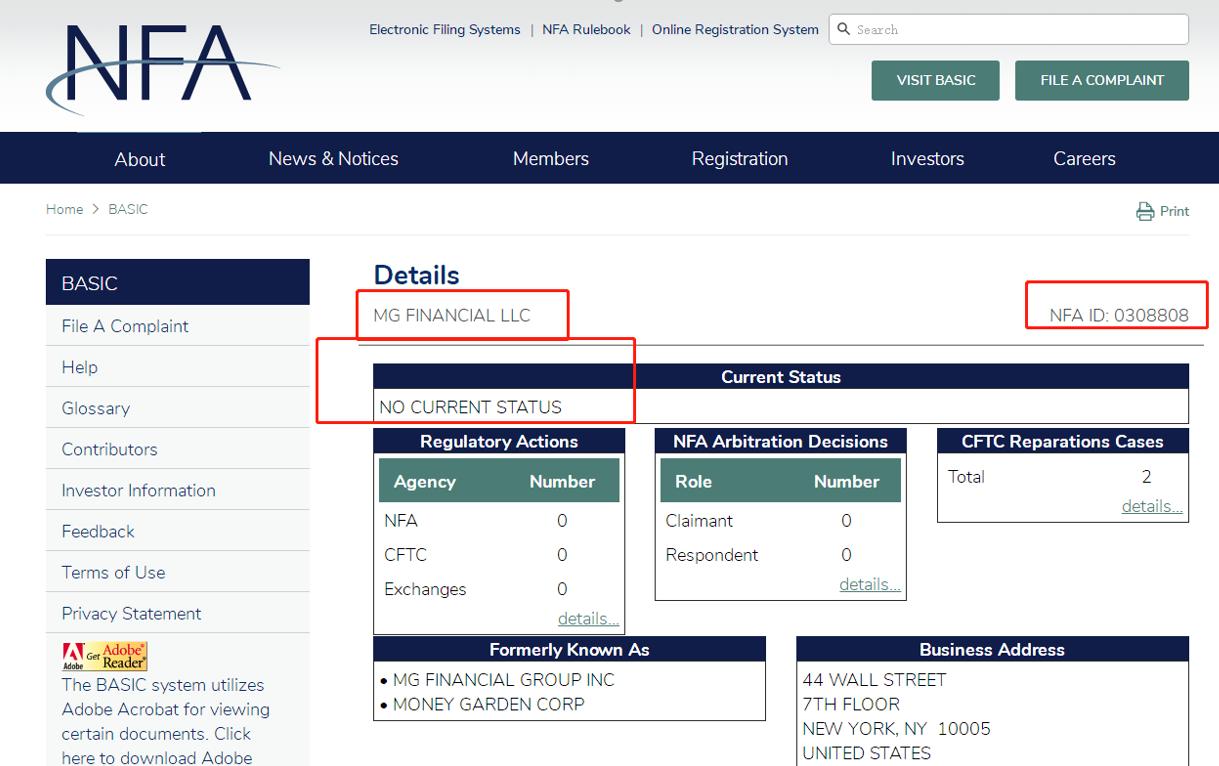Click NEW YORK, NY 10005 line
Image resolution: width=1219 pixels, height=766 pixels.
[x=896, y=728]
